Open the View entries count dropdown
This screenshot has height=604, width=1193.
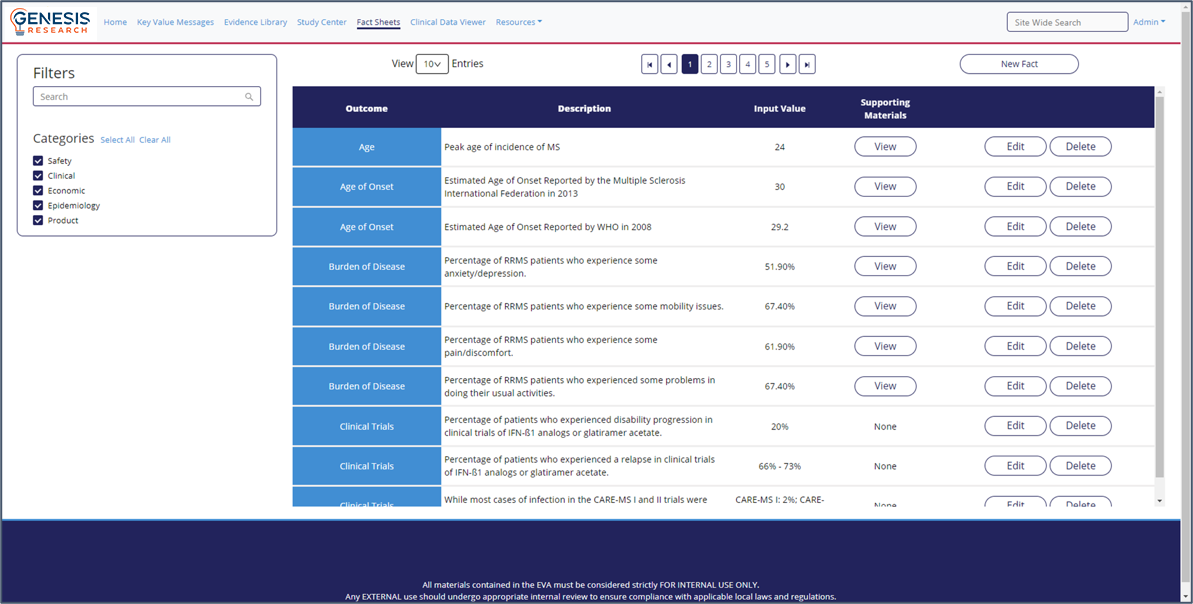point(432,64)
